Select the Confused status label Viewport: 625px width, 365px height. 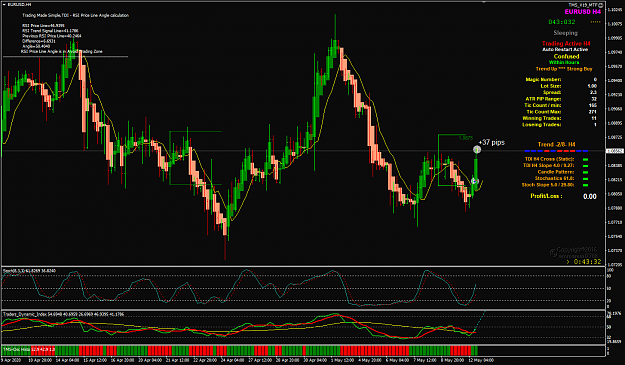pos(566,56)
